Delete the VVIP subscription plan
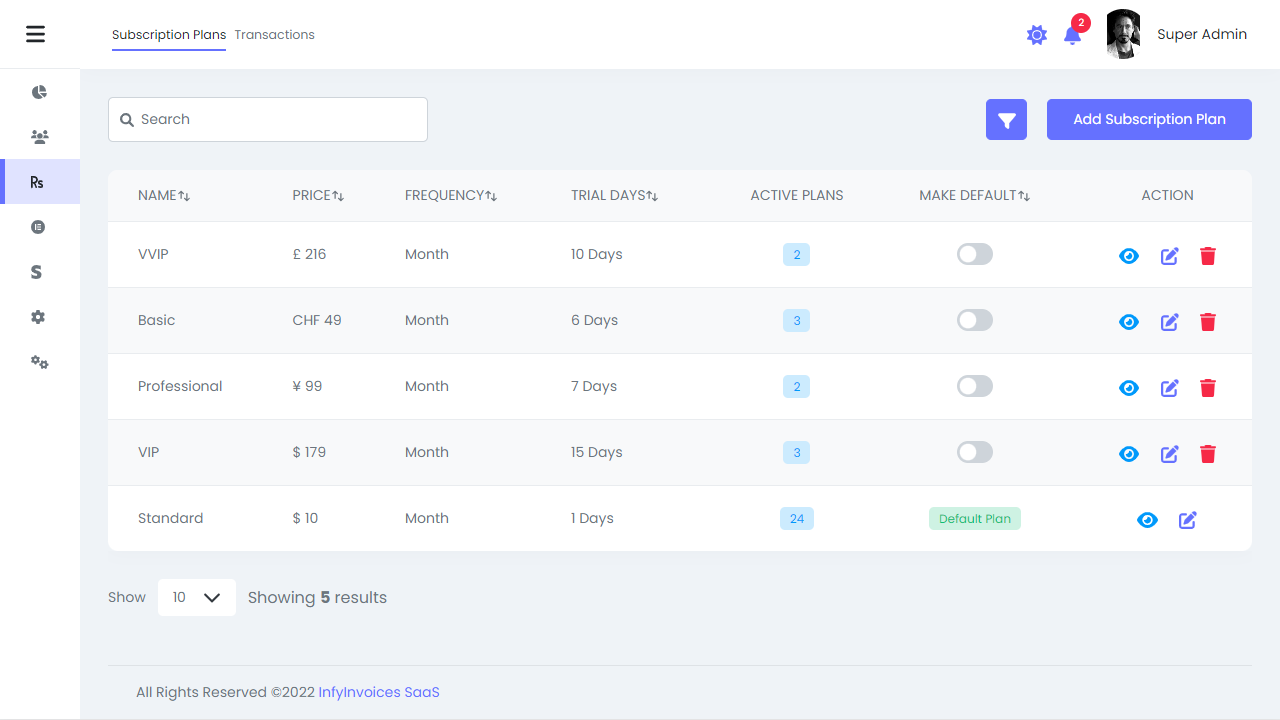 point(1208,256)
